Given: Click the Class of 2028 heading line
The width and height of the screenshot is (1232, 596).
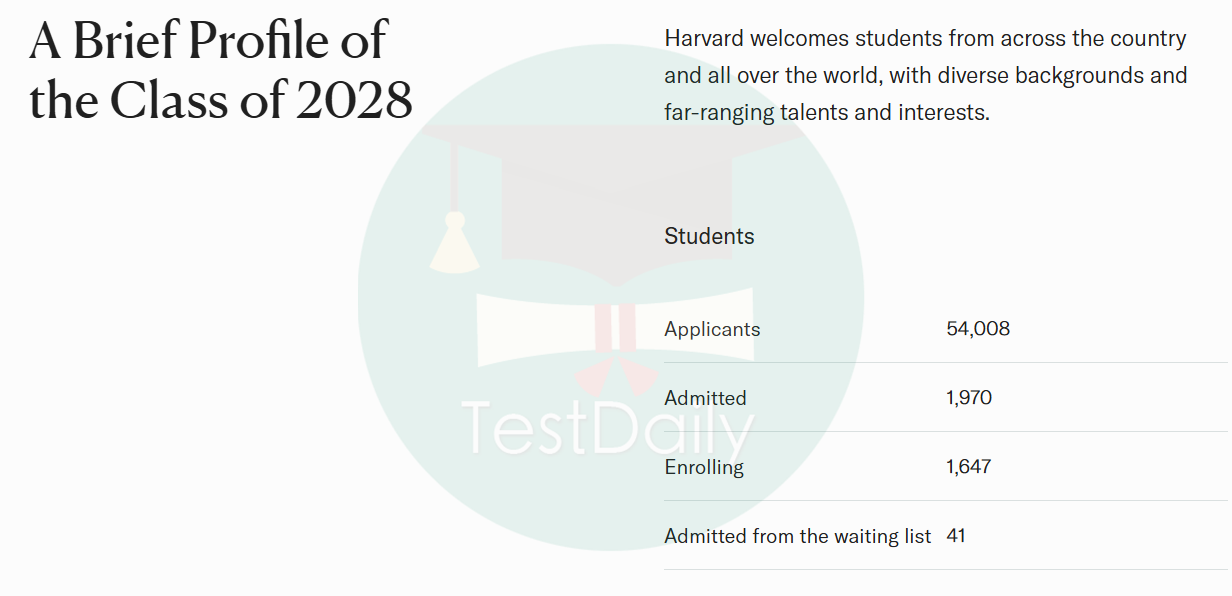Looking at the screenshot, I should click(221, 101).
